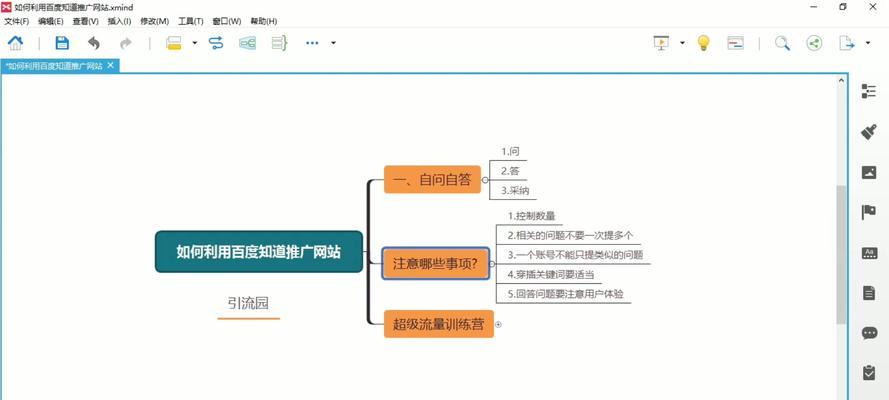889x400 pixels.
Task: Open the 帮助(H) menu
Action: tap(264, 22)
